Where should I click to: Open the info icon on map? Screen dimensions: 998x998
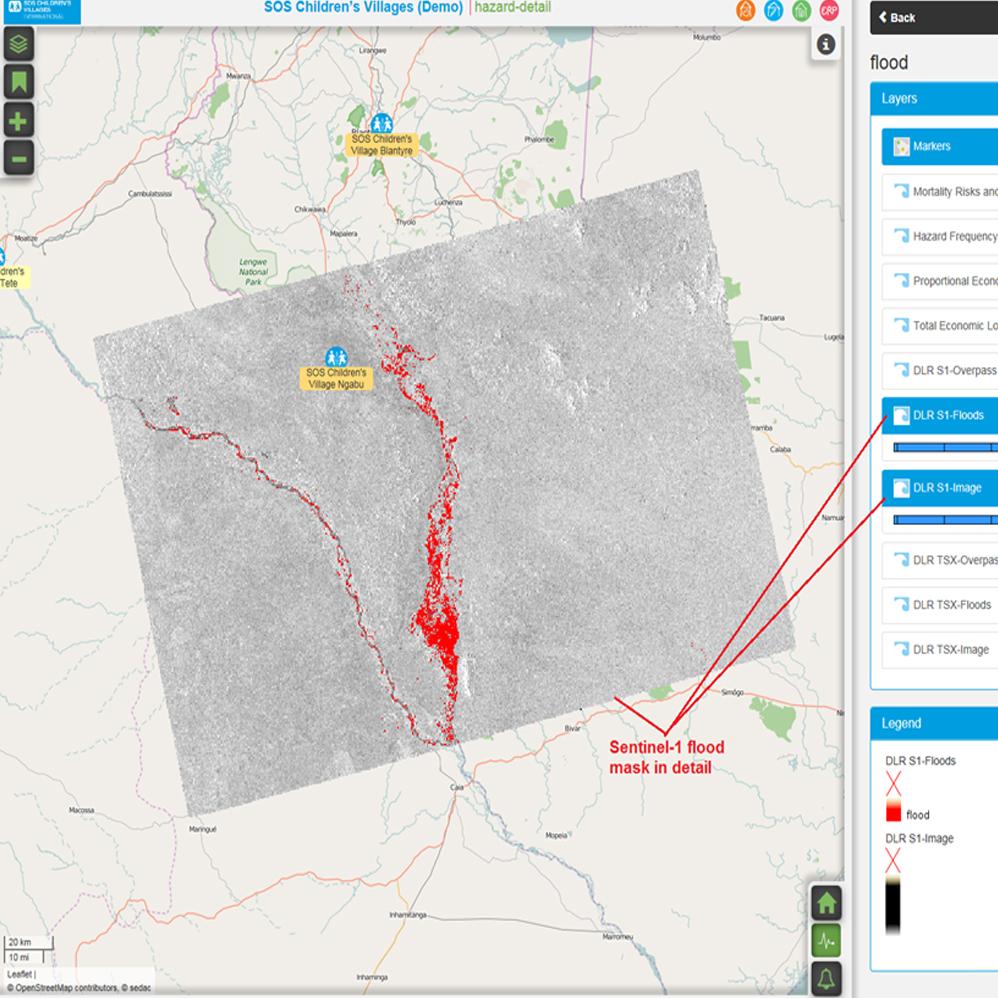point(826,45)
